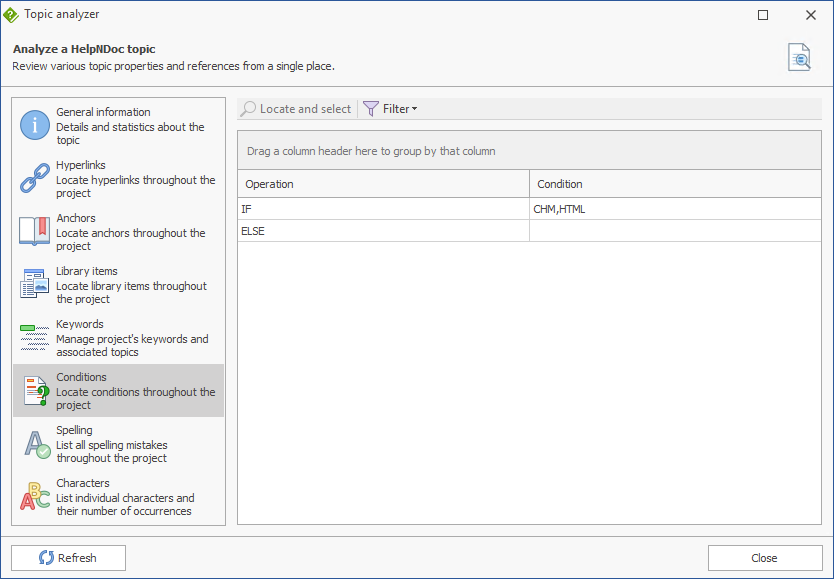Click the Conditions document question icon

click(x=36, y=391)
